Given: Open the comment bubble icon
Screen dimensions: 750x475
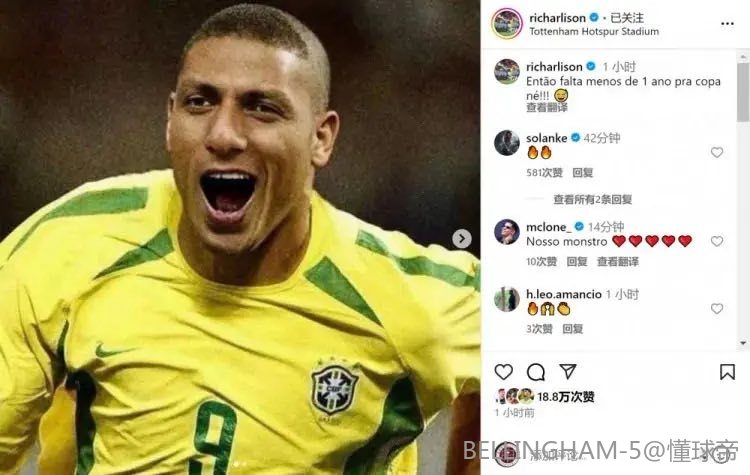Looking at the screenshot, I should click(x=536, y=372).
